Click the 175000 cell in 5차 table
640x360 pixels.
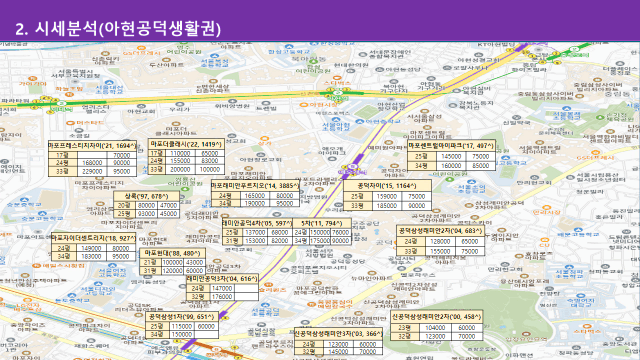pos(320,241)
